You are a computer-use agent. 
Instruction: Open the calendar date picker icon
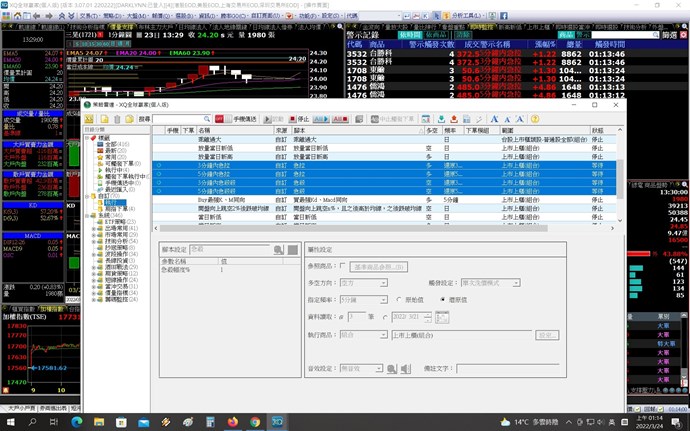point(443,317)
